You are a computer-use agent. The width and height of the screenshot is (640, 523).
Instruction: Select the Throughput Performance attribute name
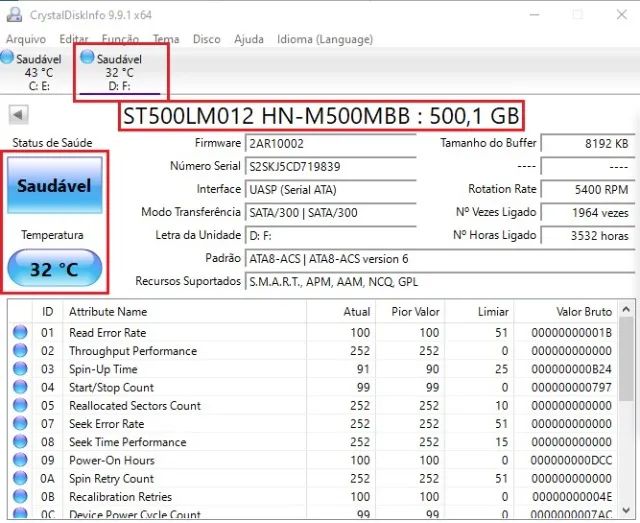tap(133, 351)
